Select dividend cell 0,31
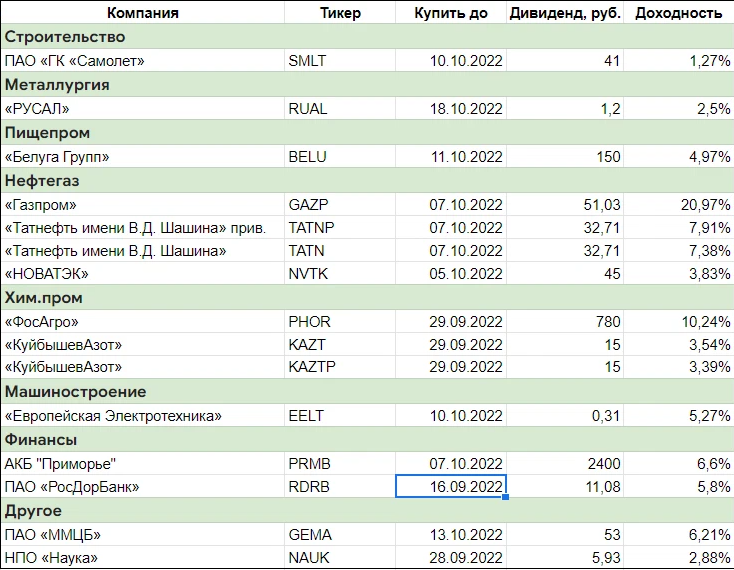Viewport: 734px width, 570px height. point(565,416)
